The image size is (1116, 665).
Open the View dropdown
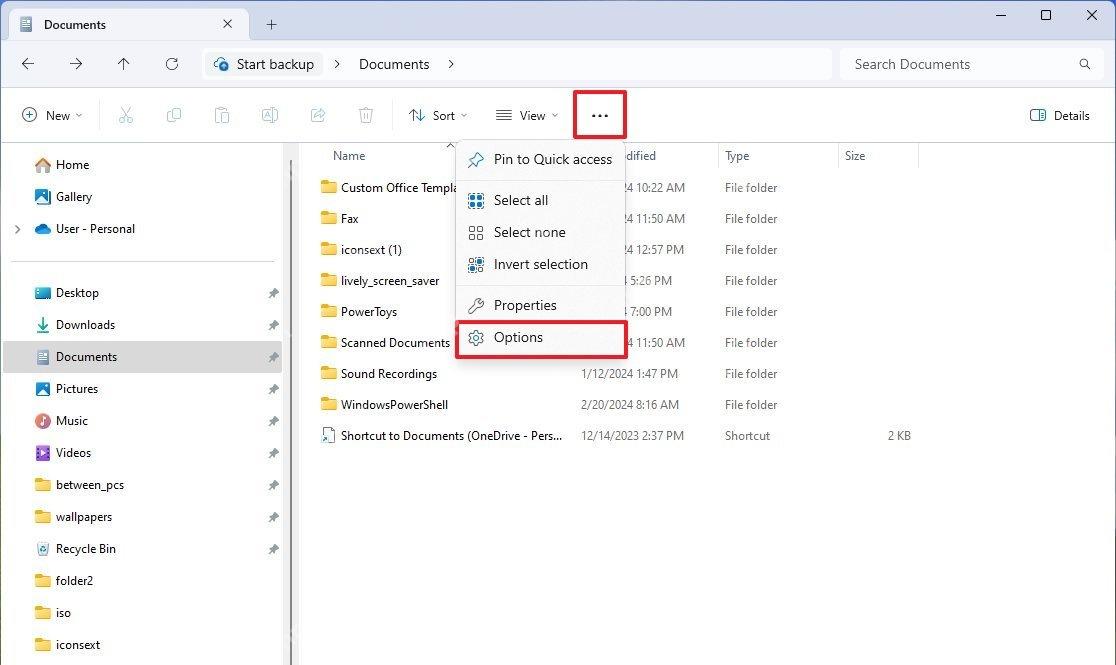527,115
